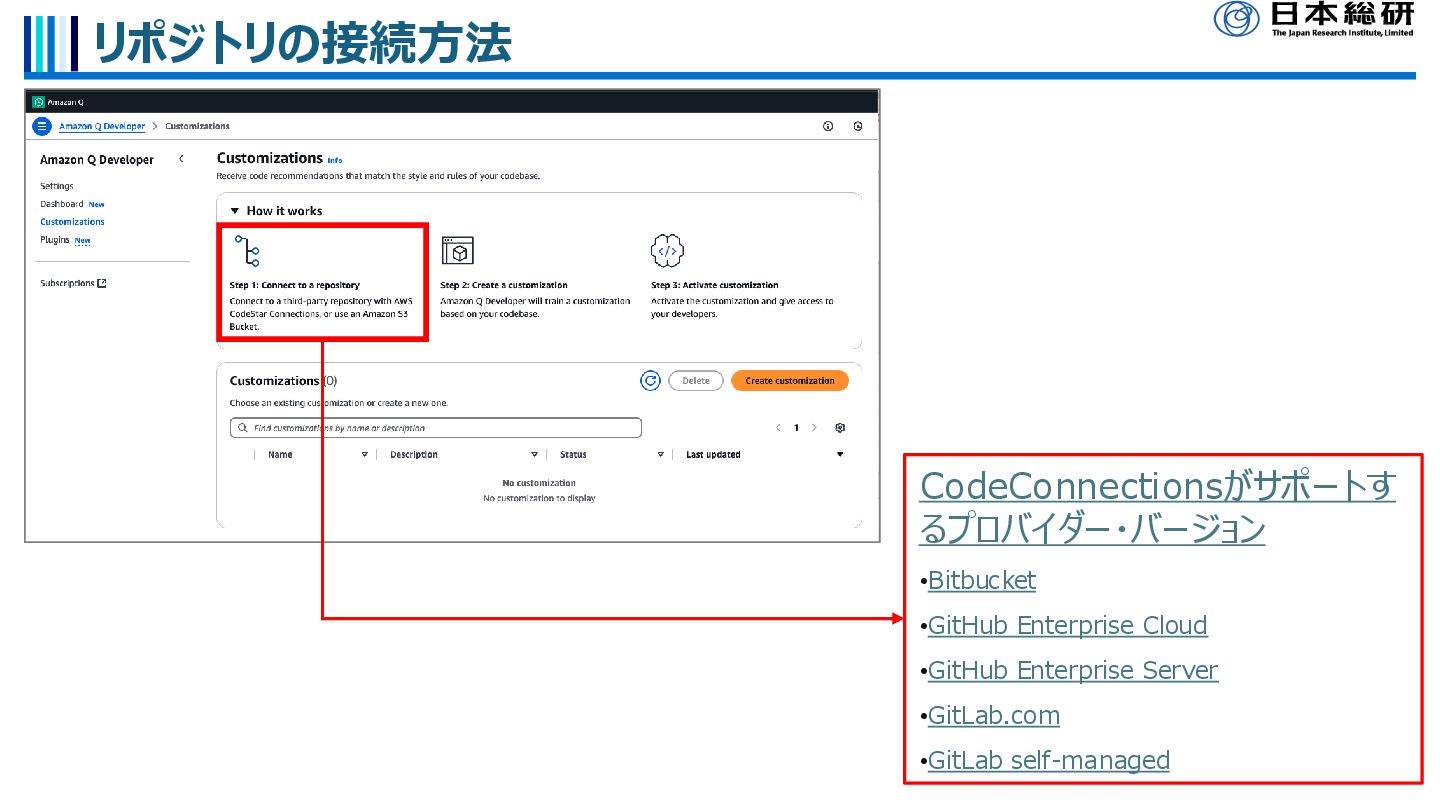Open the hamburger navigation menu icon
The image size is (1440, 810).
[41, 126]
